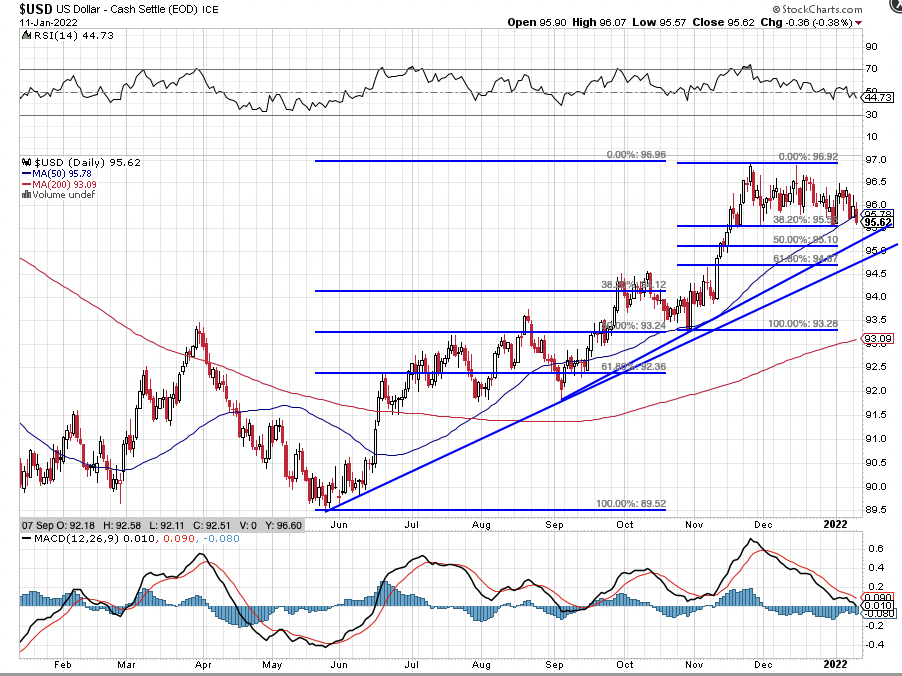Image resolution: width=902 pixels, height=676 pixels.
Task: Click the 'Dec' label directly under the price panel
Action: (x=763, y=524)
